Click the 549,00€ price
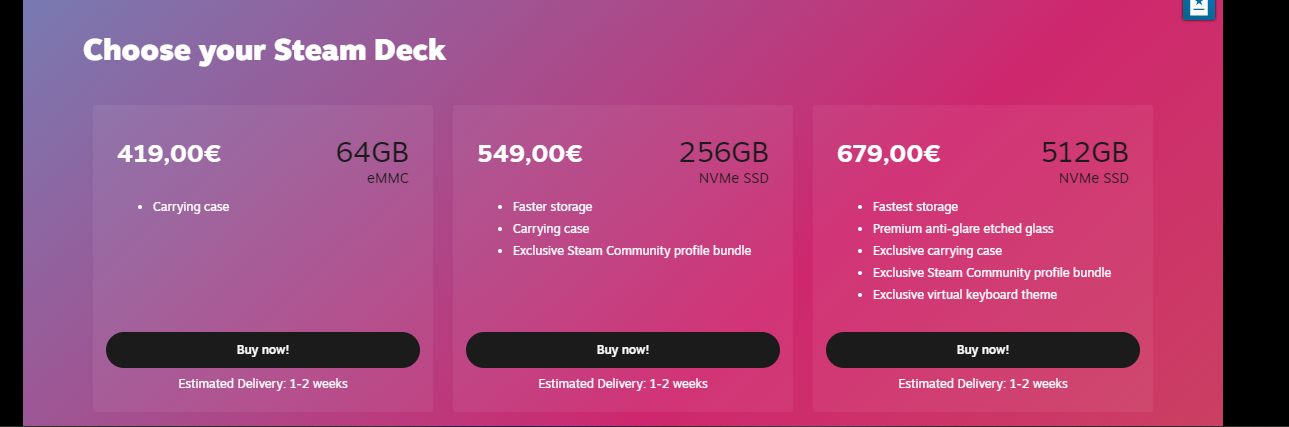This screenshot has width=1289, height=427. coord(530,154)
